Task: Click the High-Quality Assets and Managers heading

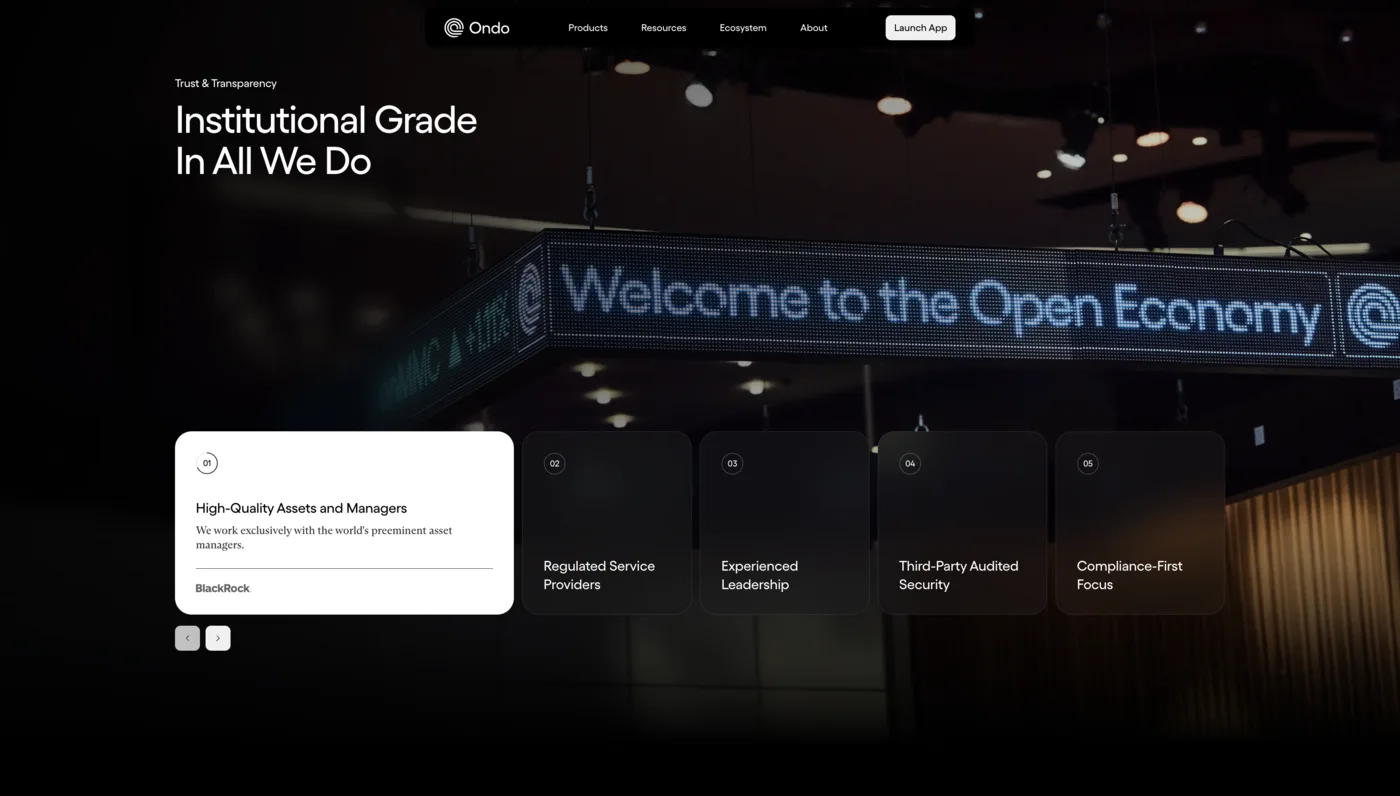Action: (301, 508)
